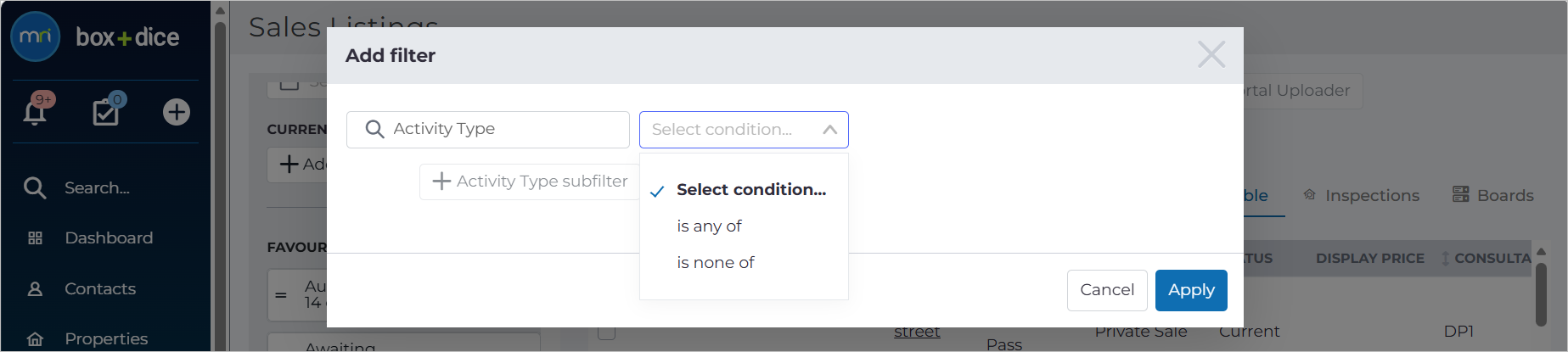Tick the row checkbox in the listings table
This screenshot has height=352, width=1568.
[x=606, y=332]
